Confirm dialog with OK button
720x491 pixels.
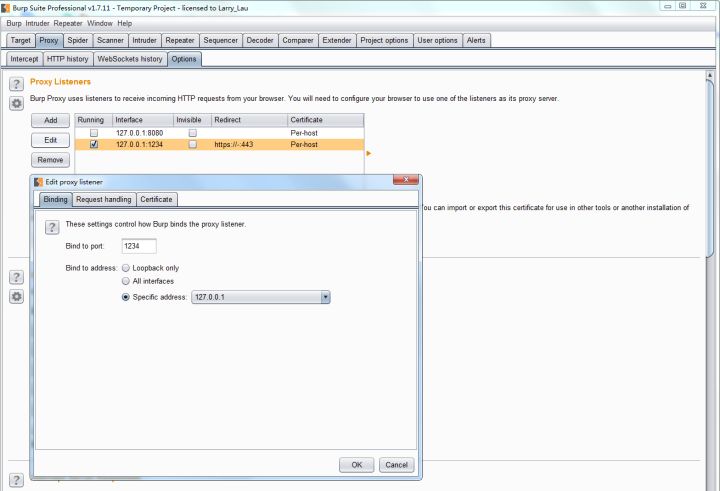tap(357, 465)
